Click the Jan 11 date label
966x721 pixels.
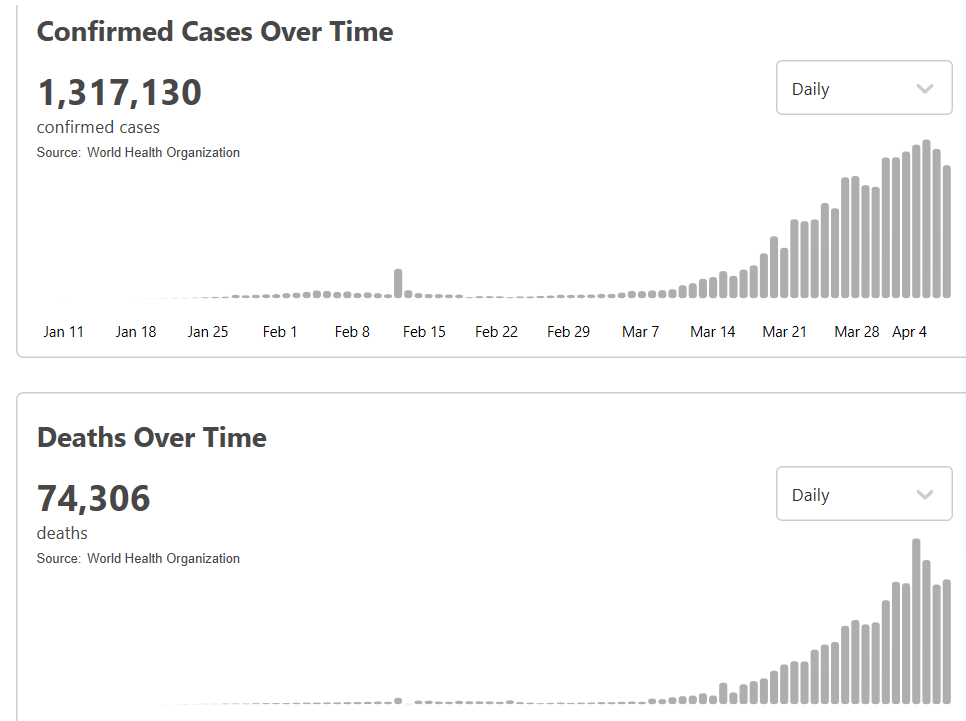coord(64,332)
